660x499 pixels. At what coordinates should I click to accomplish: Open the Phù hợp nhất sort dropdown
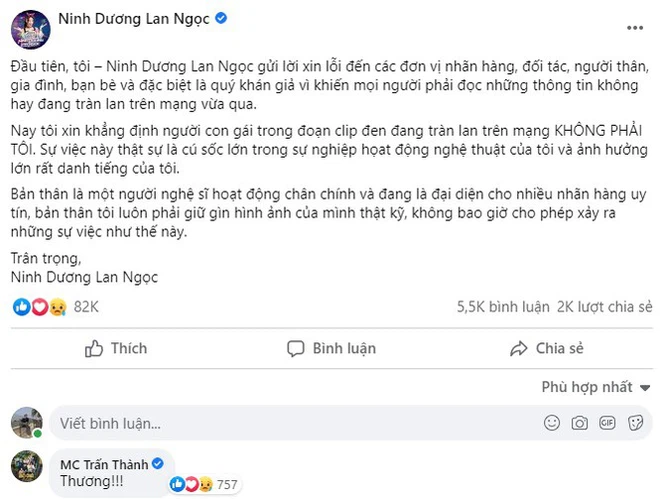pyautogui.click(x=597, y=387)
